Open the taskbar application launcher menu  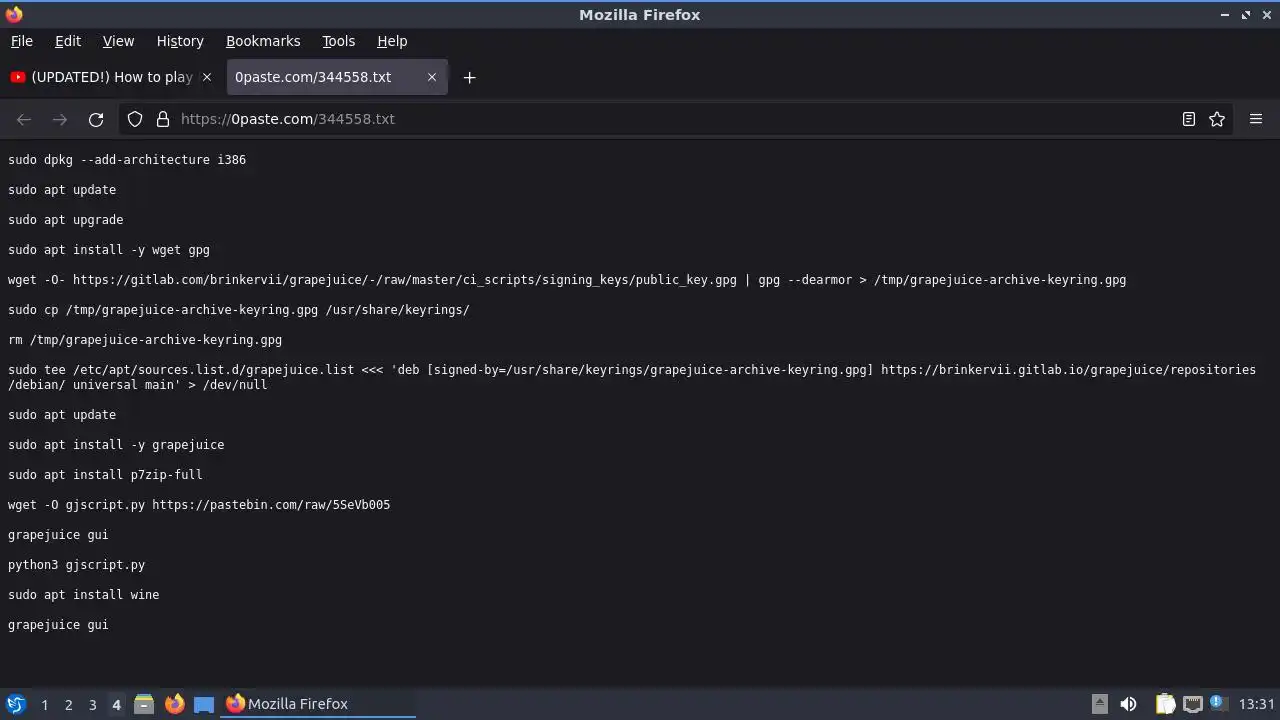[16, 704]
